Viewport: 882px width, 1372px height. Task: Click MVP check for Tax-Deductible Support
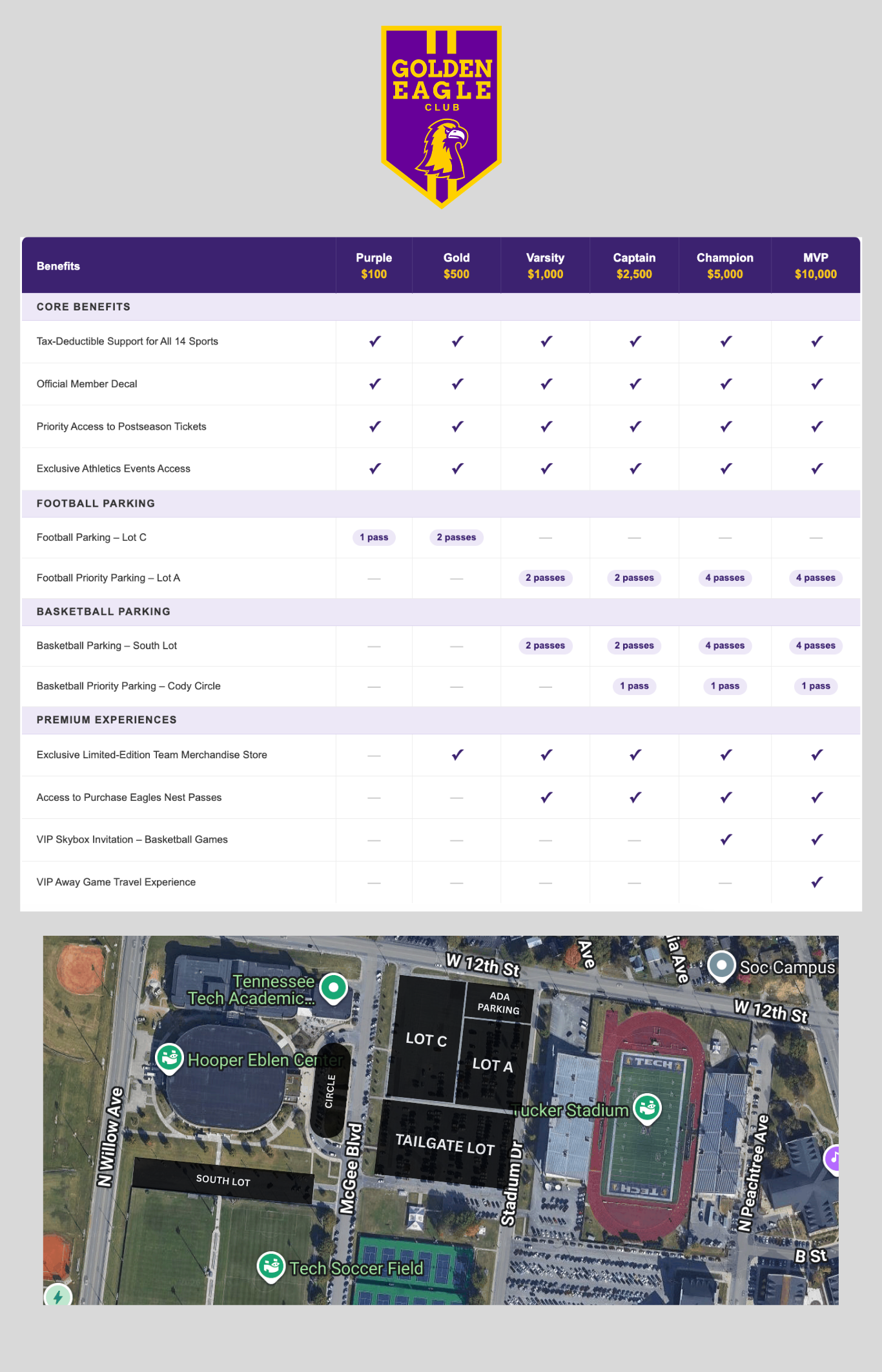click(817, 341)
